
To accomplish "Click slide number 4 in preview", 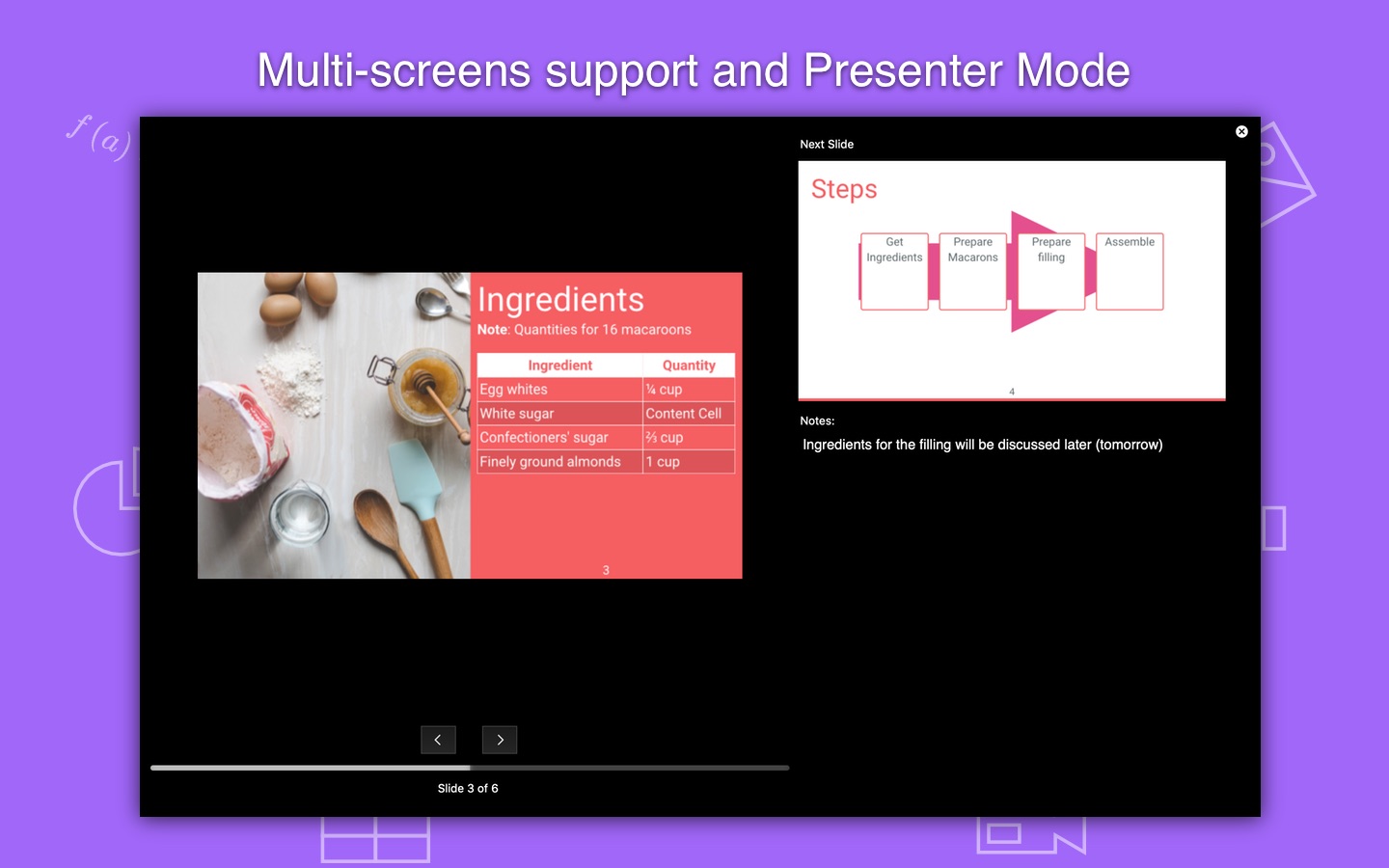I will pyautogui.click(x=1012, y=392).
